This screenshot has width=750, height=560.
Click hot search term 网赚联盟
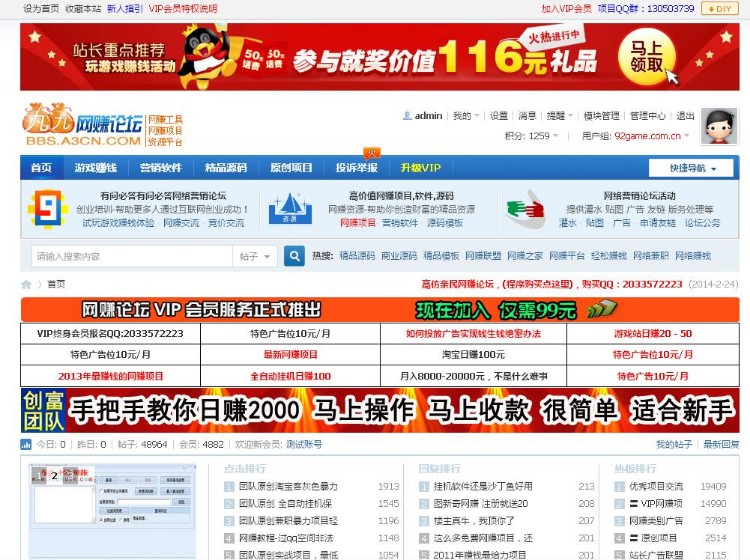click(x=483, y=256)
